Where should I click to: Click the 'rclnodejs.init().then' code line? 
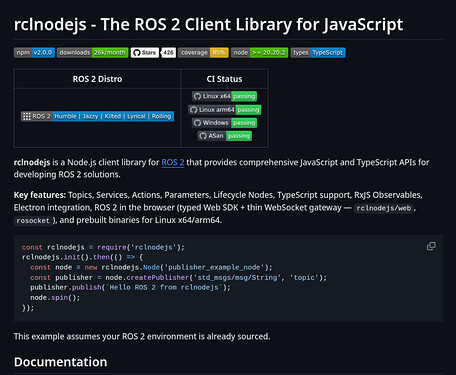click(x=82, y=257)
